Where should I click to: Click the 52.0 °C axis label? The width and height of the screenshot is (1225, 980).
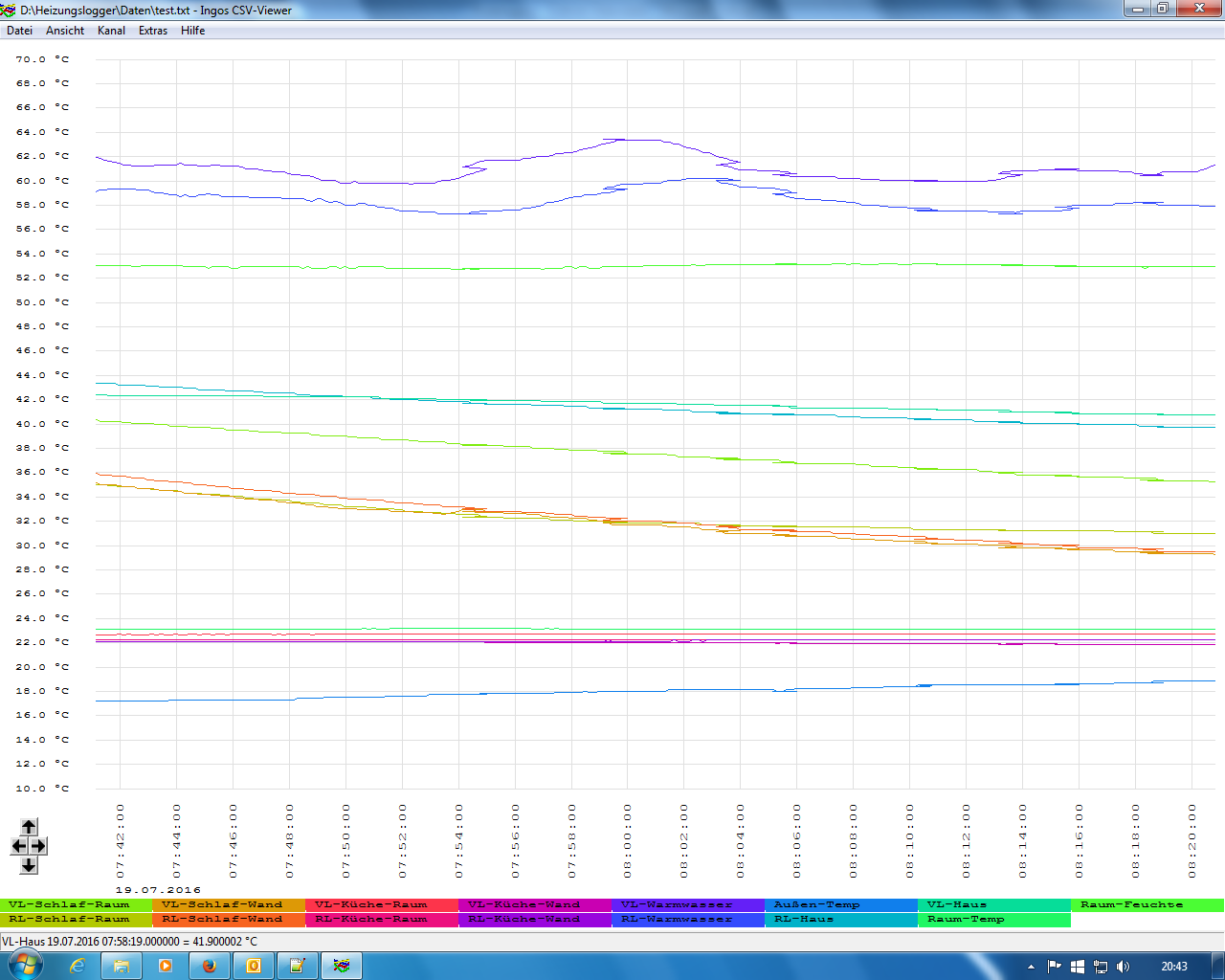click(42, 278)
